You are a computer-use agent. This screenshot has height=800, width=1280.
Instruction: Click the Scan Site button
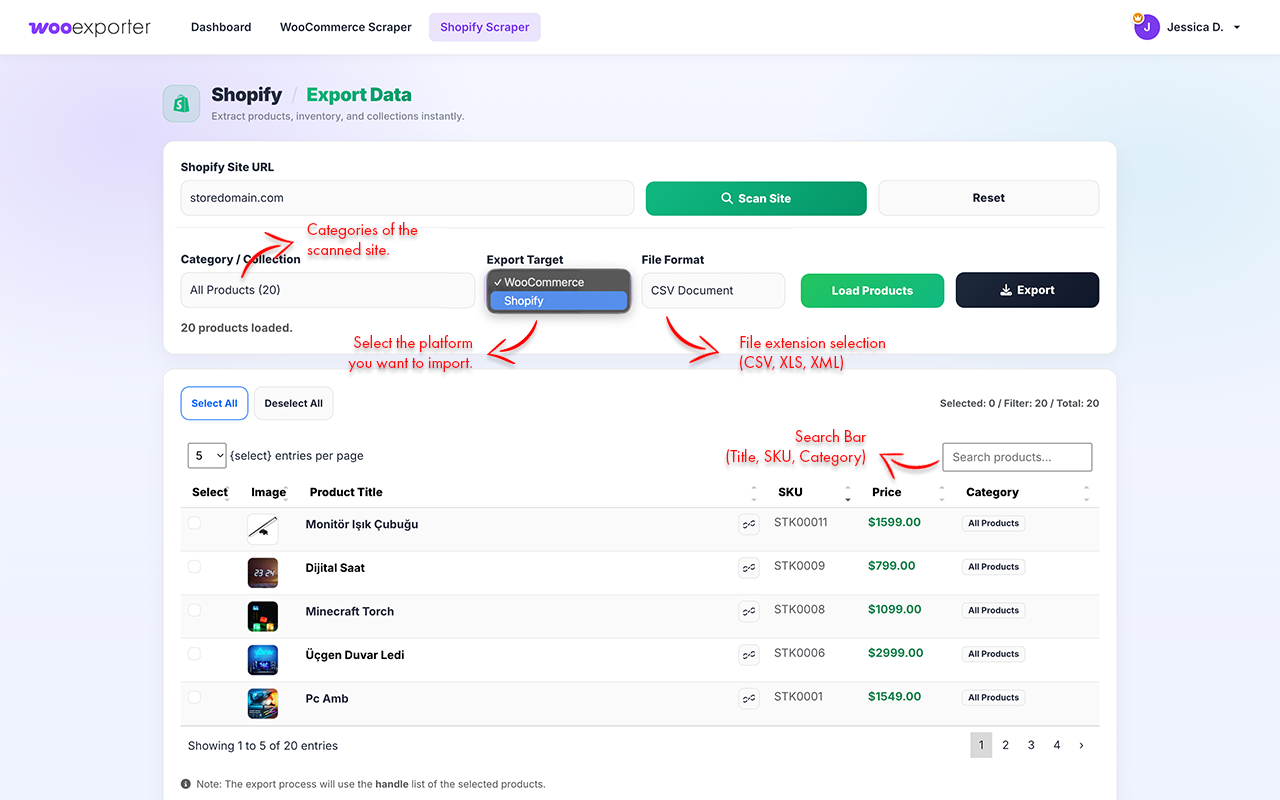coord(756,198)
